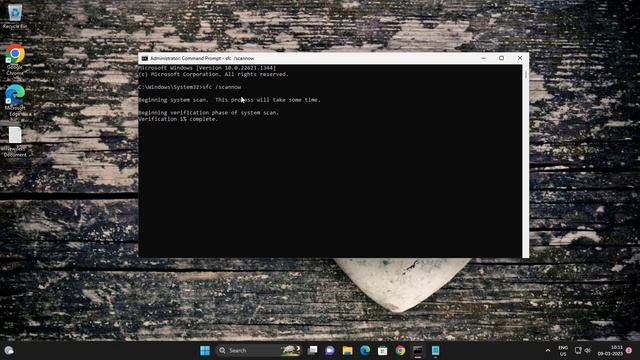Open network status tray icon
The image size is (640, 360).
pos(578,350)
